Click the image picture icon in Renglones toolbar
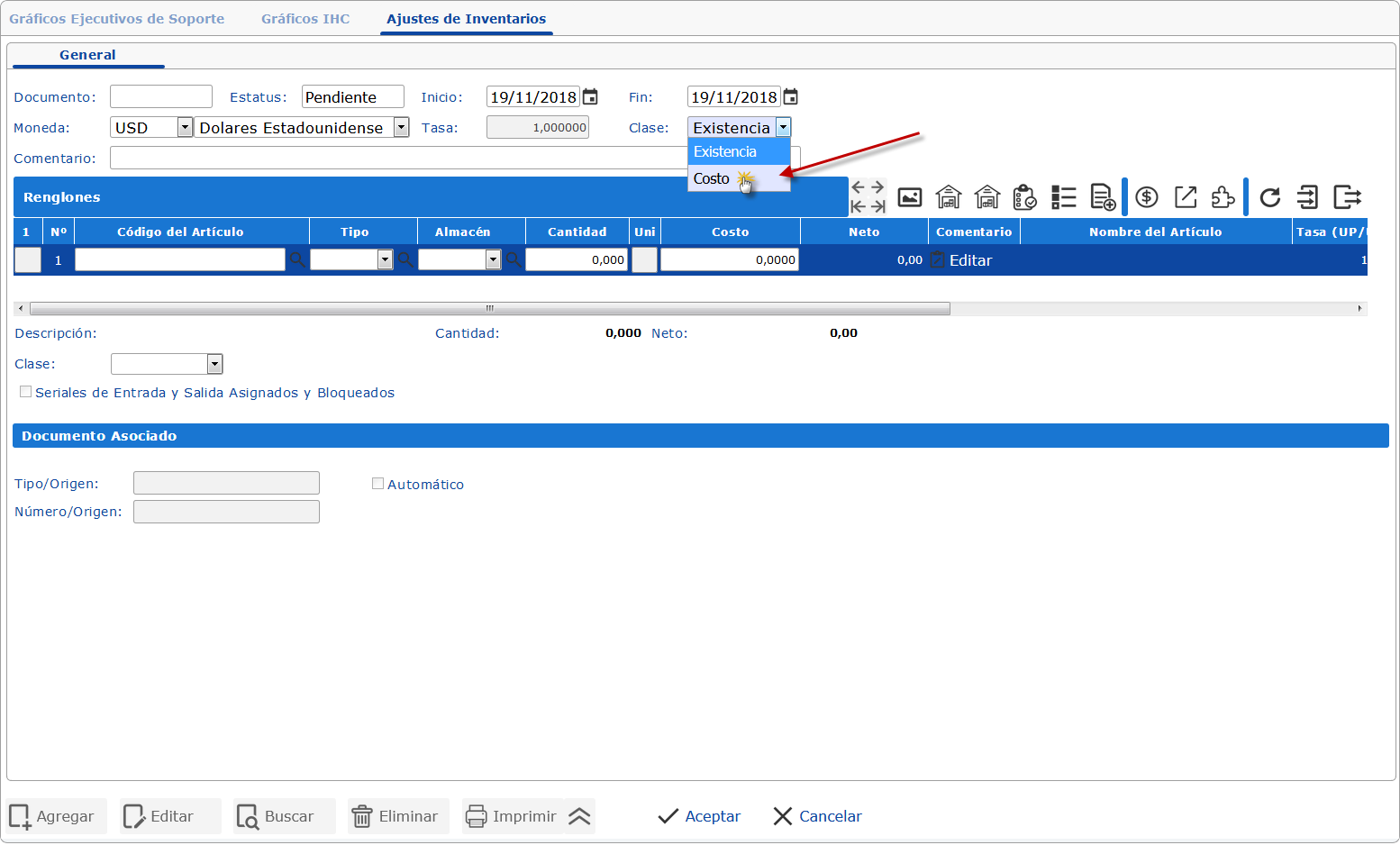This screenshot has height=845, width=1400. [x=910, y=197]
